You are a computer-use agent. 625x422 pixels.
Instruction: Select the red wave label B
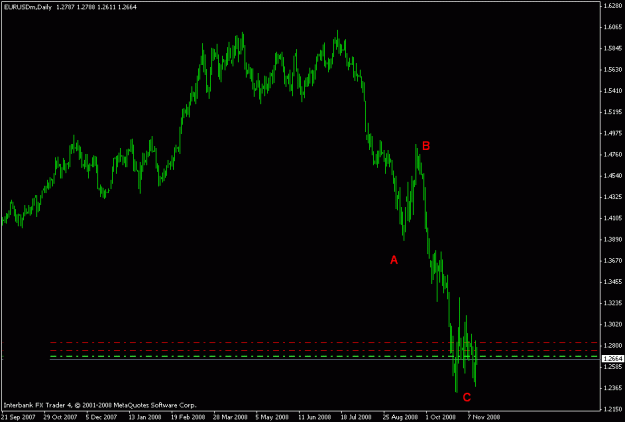coord(426,146)
